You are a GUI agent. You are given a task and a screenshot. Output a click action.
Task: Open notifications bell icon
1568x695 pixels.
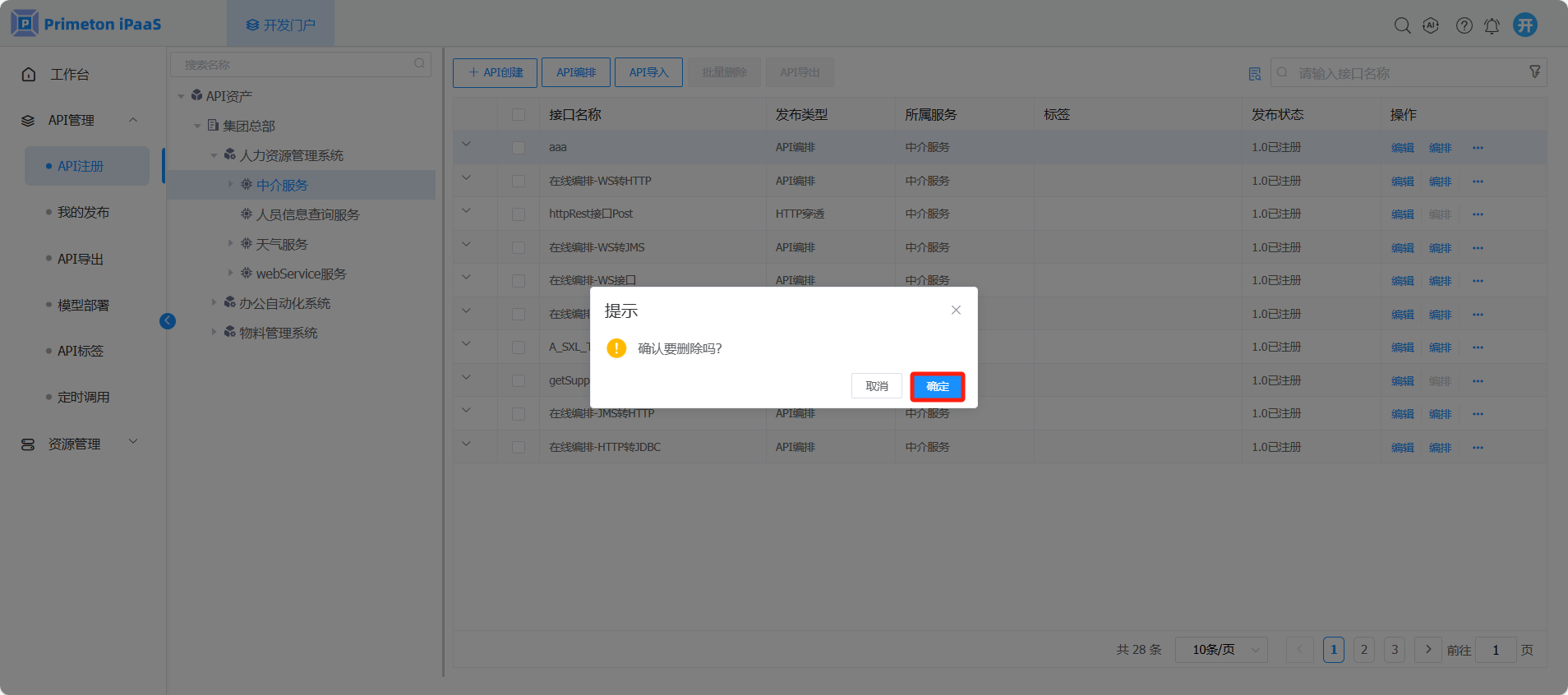1492,25
